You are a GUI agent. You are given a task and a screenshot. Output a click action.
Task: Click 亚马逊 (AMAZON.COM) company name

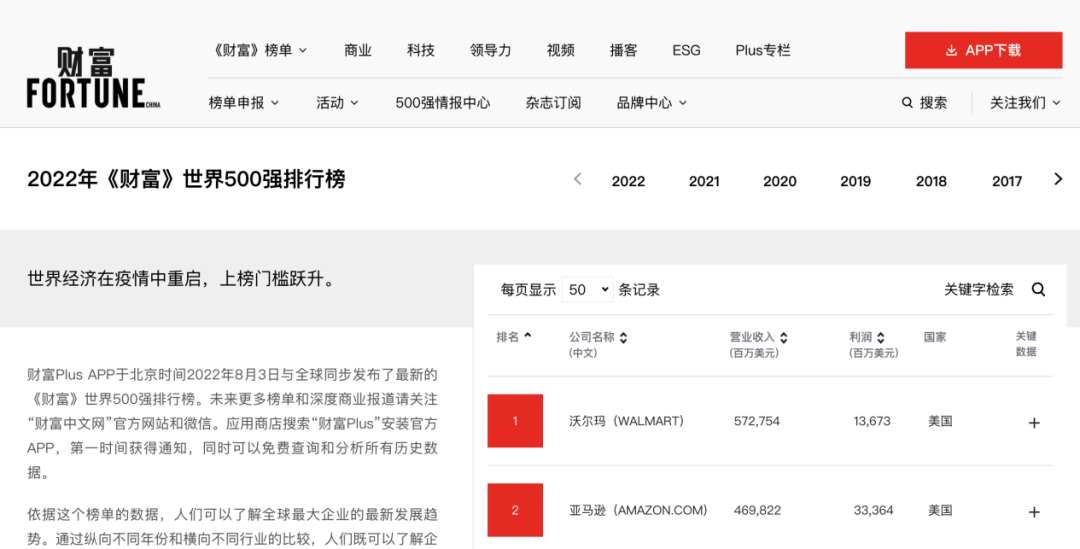coord(638,510)
